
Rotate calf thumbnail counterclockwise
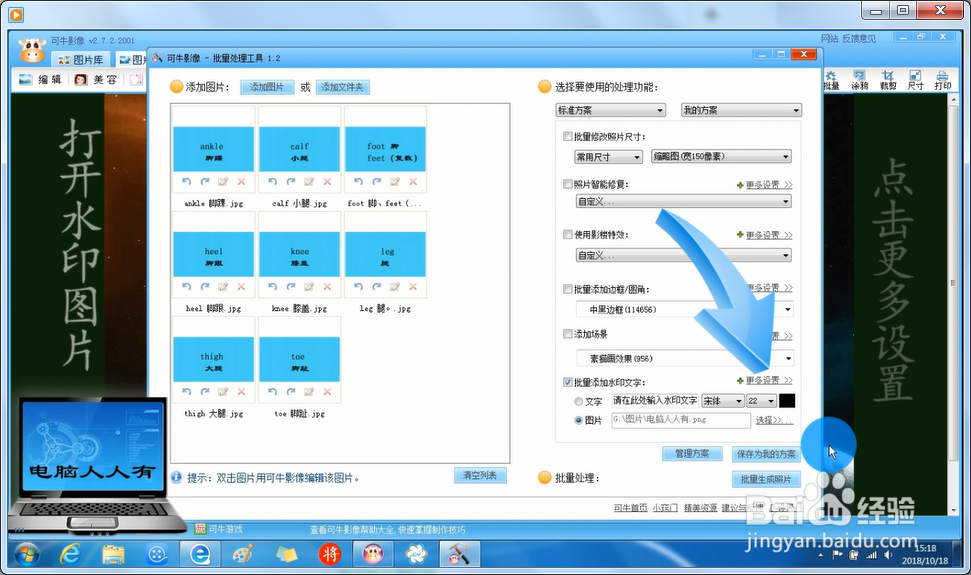[272, 181]
